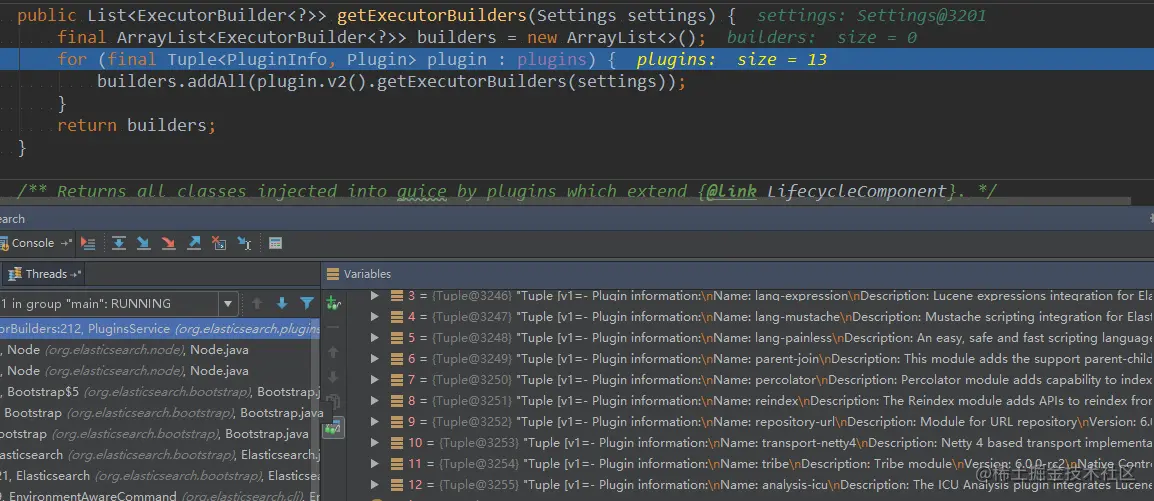Click the Step Into debugger icon

144,243
